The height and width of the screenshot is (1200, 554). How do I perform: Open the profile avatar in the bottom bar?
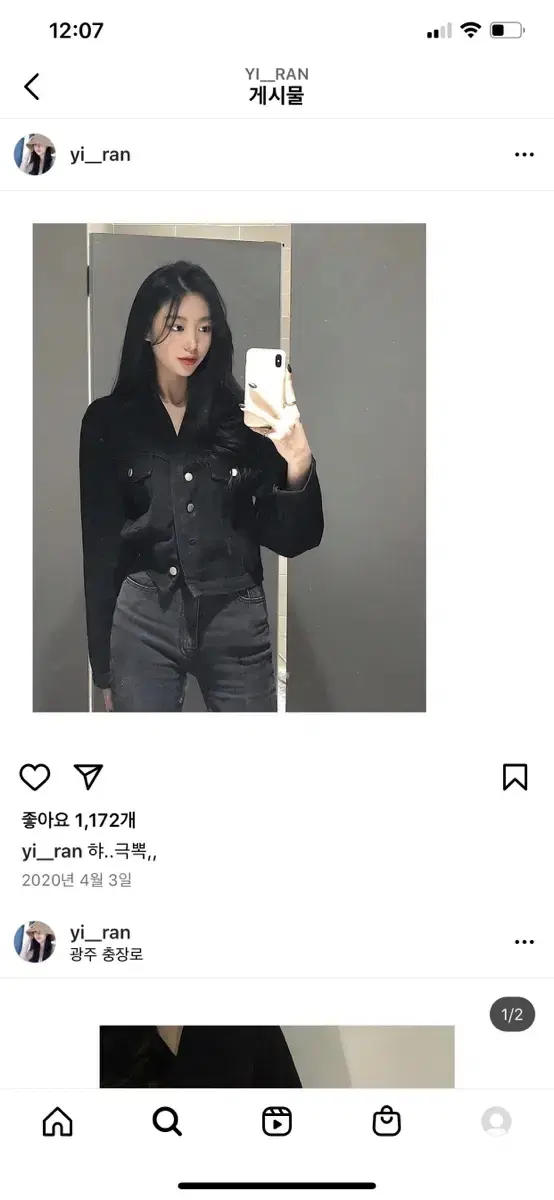(x=496, y=1122)
